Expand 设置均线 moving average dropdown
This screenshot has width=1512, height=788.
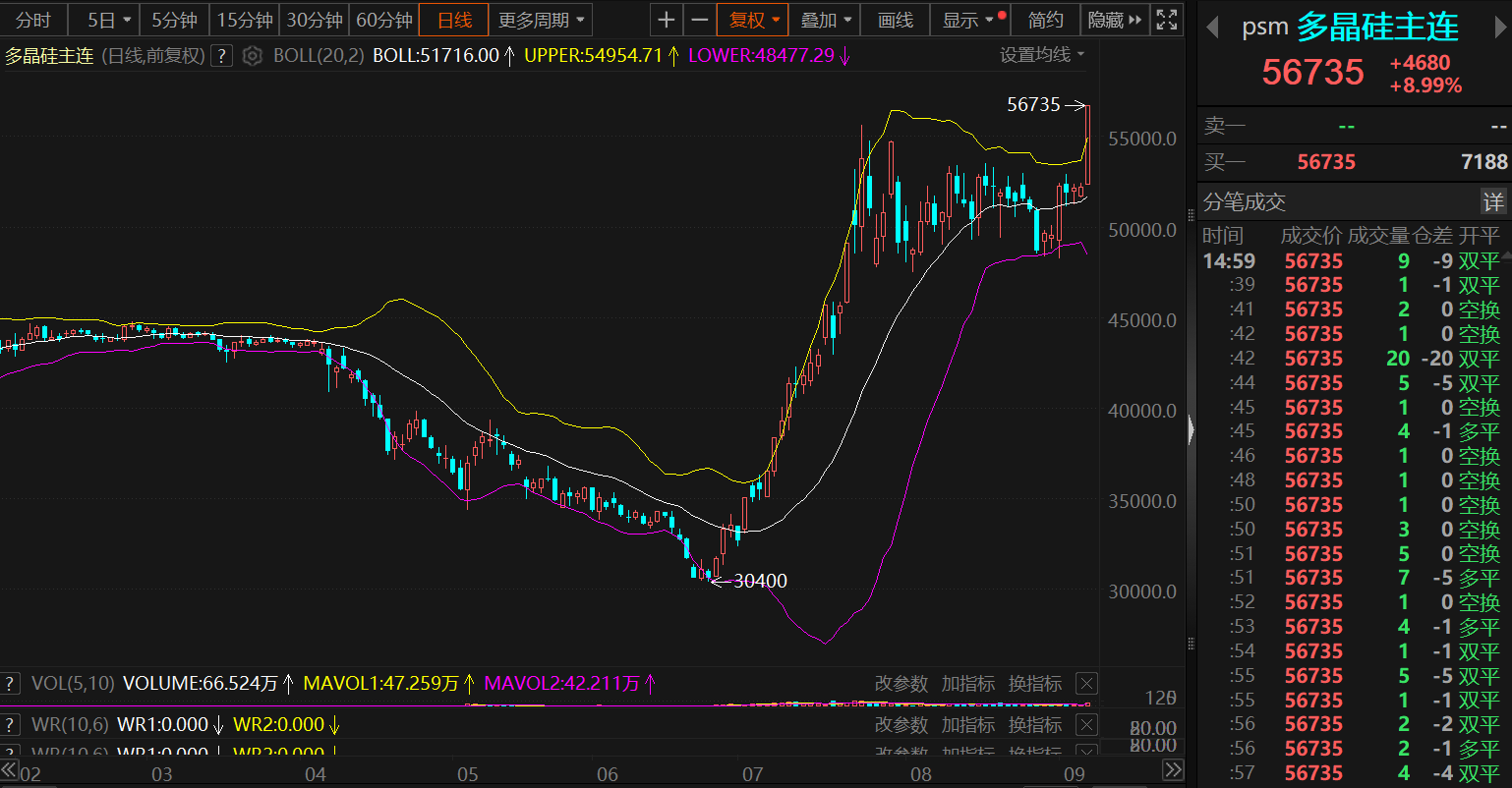pos(1042,55)
